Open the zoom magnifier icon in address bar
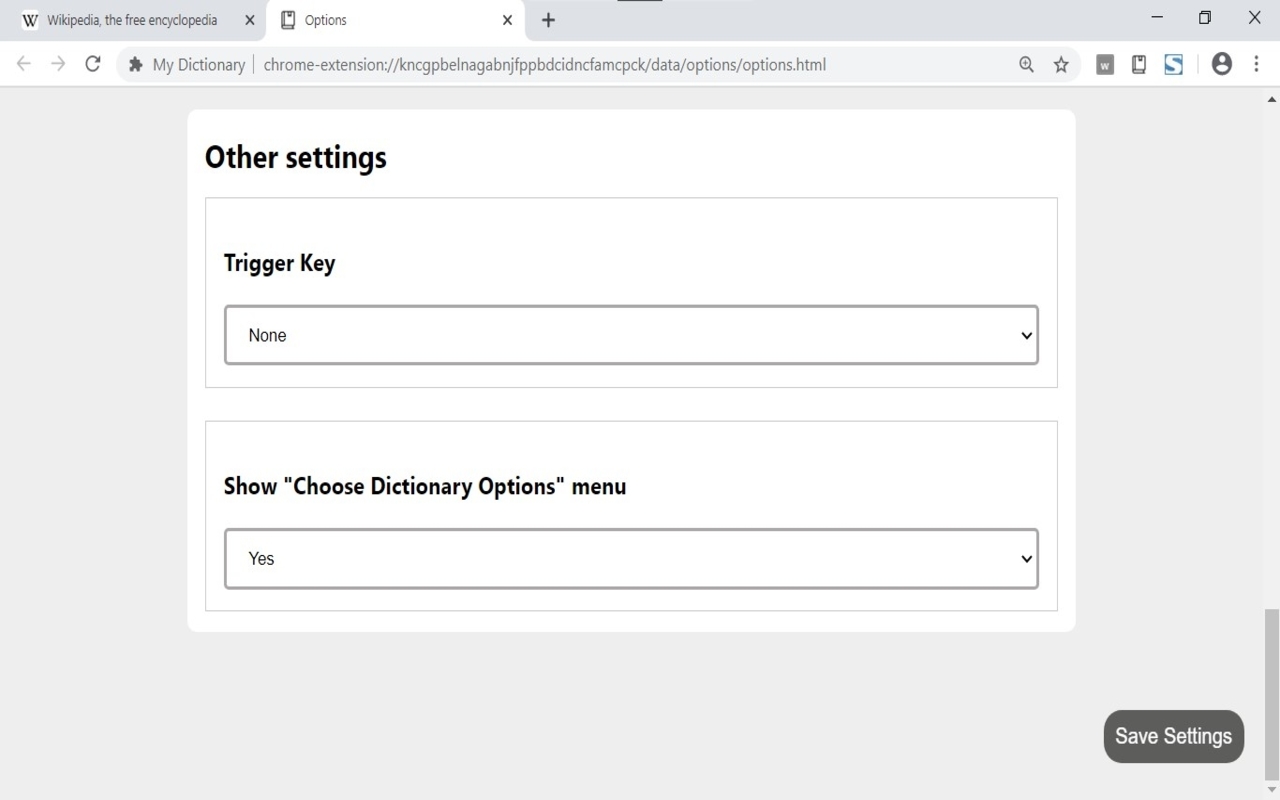 (x=1026, y=65)
